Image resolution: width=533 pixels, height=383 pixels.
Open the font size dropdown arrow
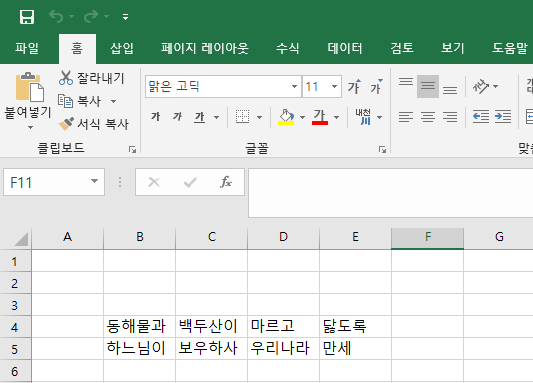334,87
